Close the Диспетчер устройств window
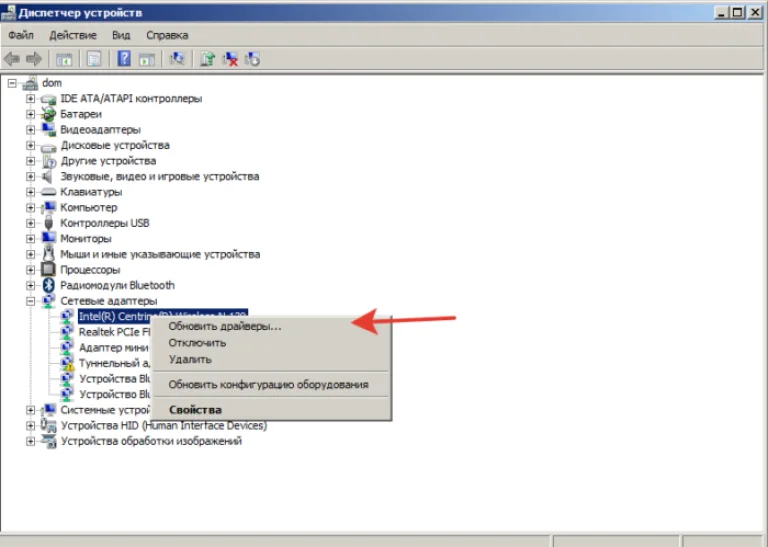Image resolution: width=768 pixels, height=547 pixels. (755, 12)
